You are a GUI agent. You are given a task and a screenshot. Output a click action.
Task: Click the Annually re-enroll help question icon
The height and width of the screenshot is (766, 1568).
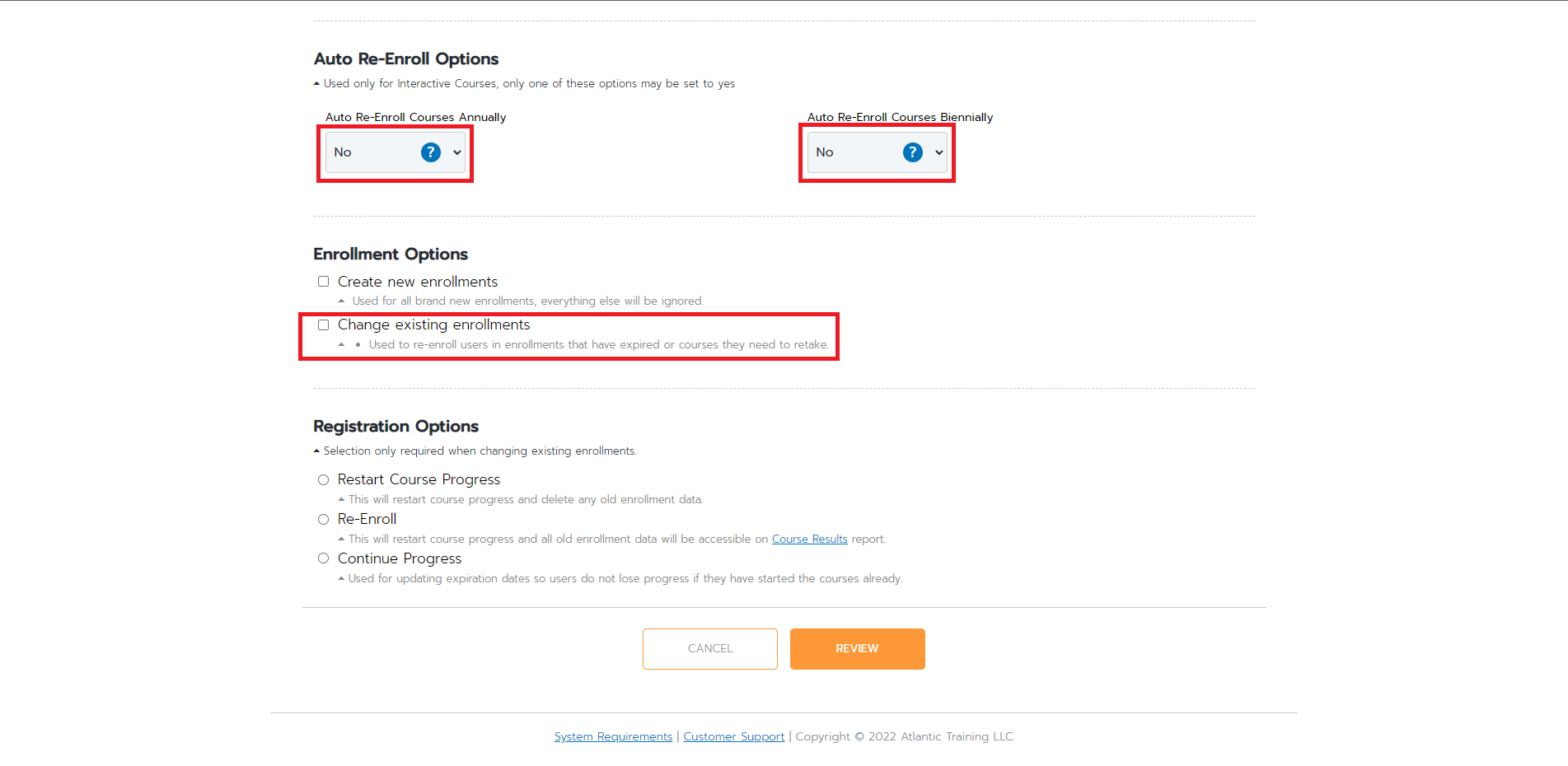(x=430, y=152)
